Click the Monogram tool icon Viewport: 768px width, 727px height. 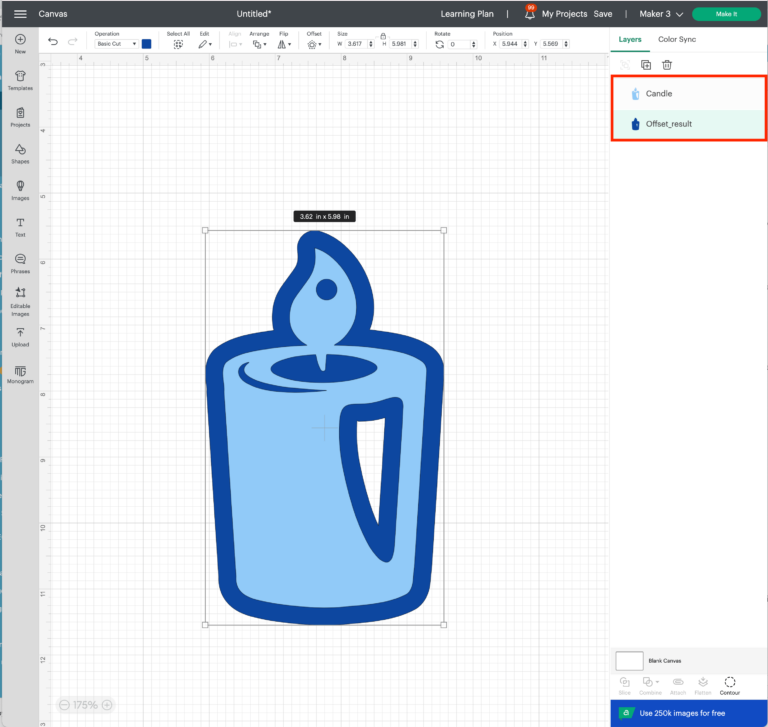[20, 373]
